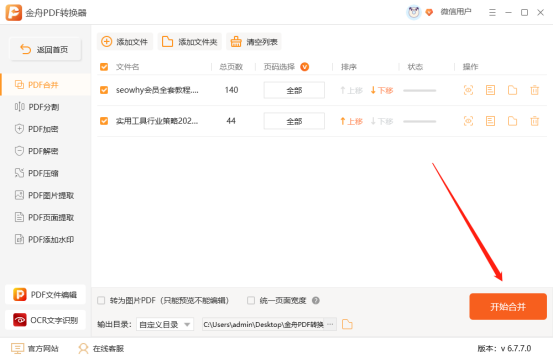Delete the seowhy file with trash icon
553x360 pixels.
point(535,90)
